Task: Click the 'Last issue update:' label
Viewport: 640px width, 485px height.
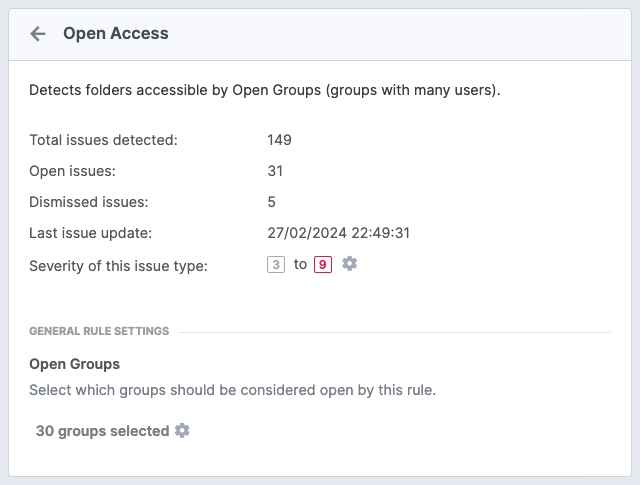Action: pyautogui.click(x=91, y=233)
